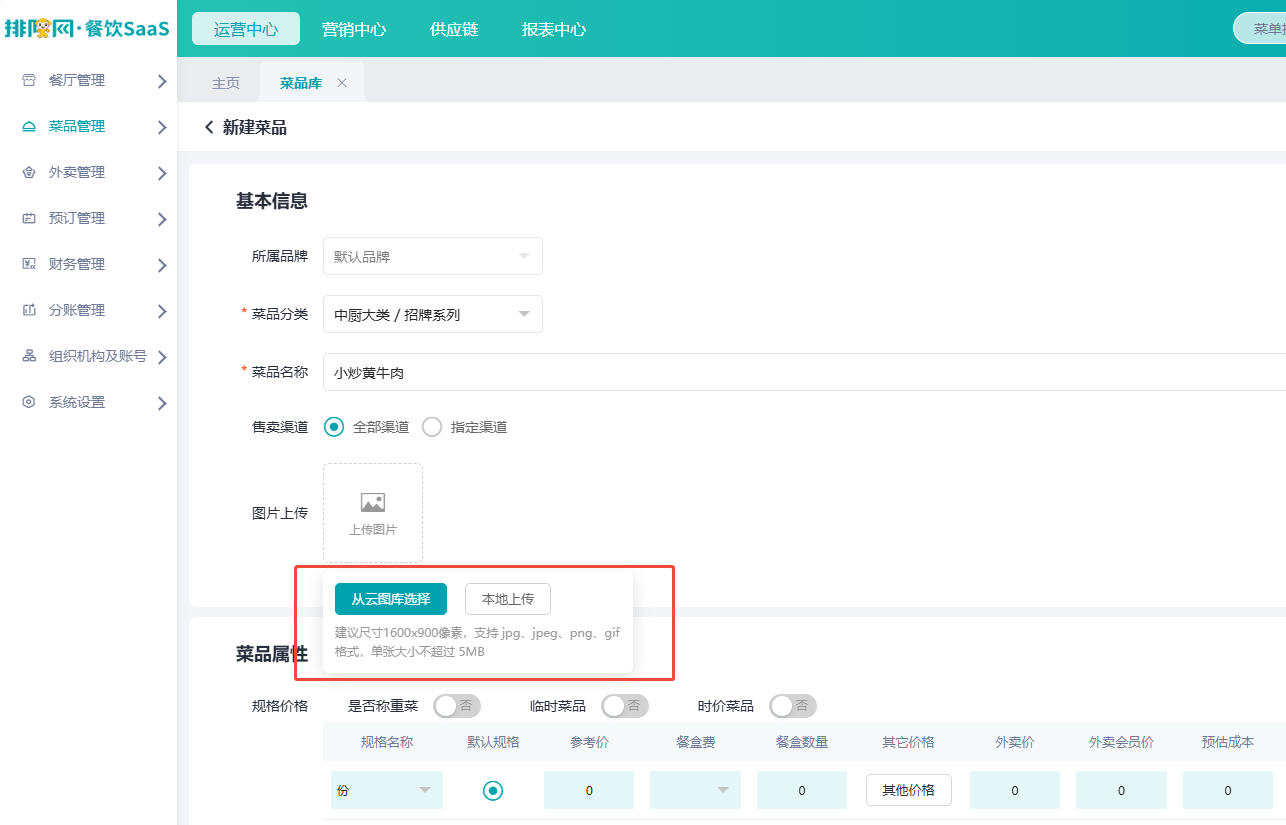This screenshot has height=825, width=1286.
Task: Click the 组织机构及账号 org icon
Action: (29, 356)
